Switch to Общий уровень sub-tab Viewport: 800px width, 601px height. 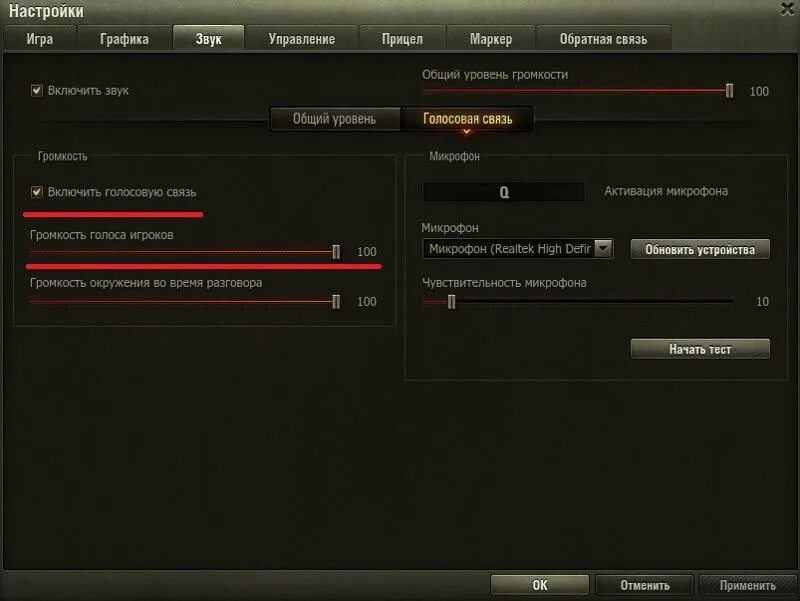335,119
